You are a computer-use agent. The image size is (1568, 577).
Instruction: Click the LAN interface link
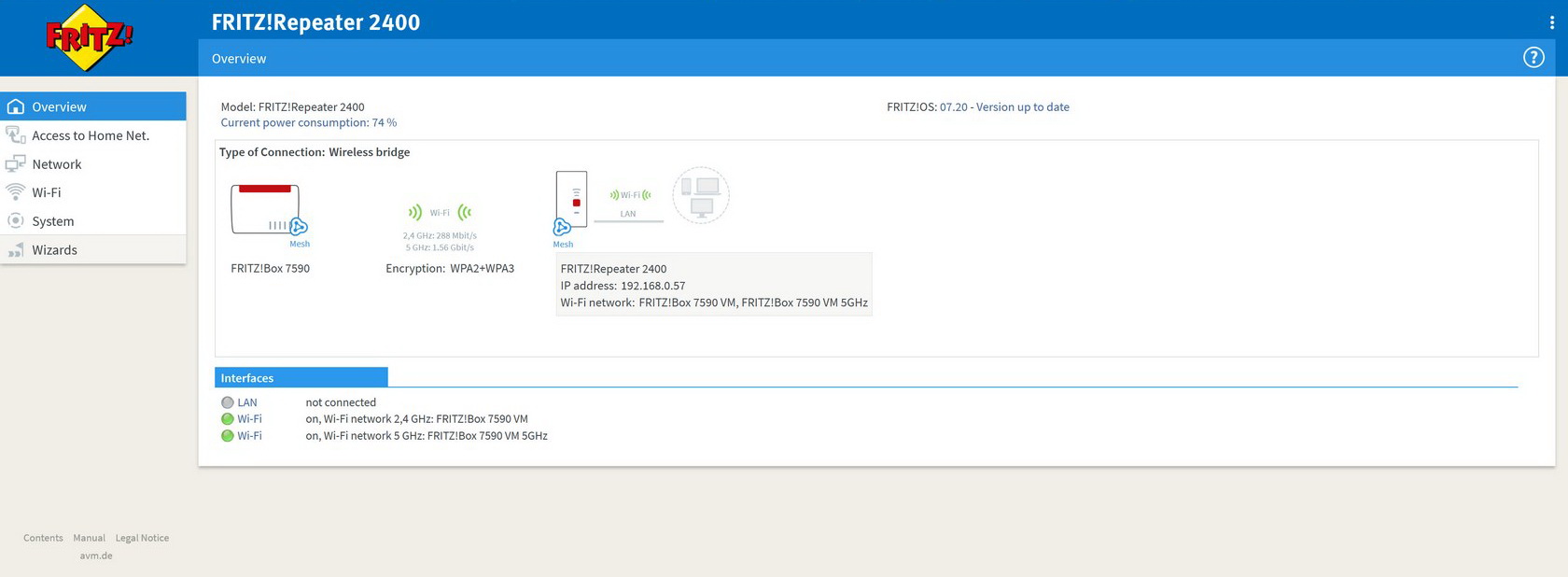pos(247,402)
